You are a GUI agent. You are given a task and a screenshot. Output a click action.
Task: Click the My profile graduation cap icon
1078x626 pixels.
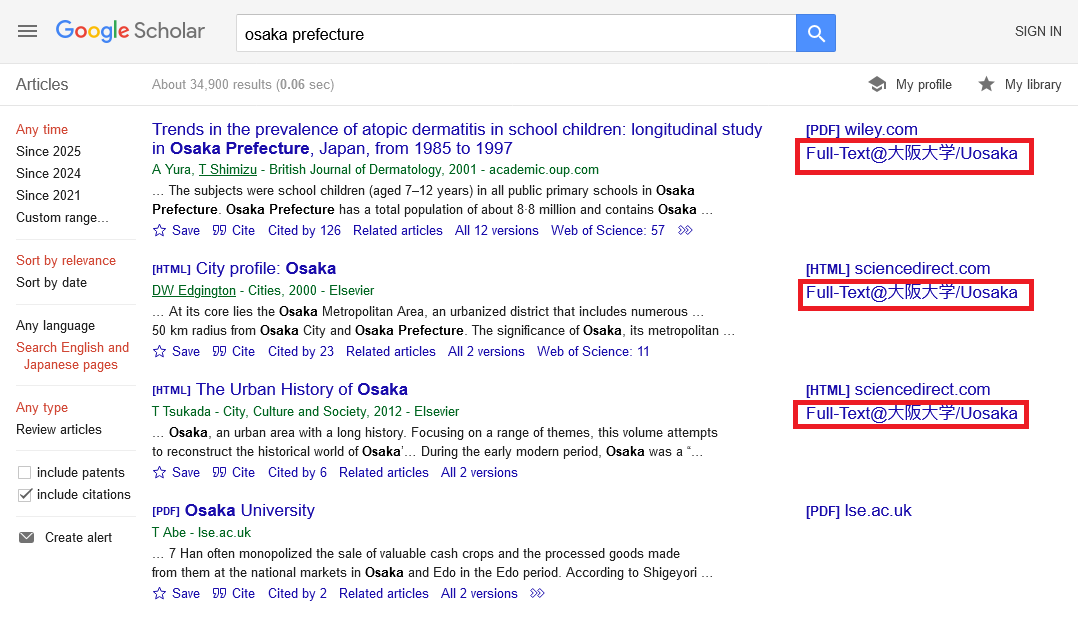coord(877,84)
